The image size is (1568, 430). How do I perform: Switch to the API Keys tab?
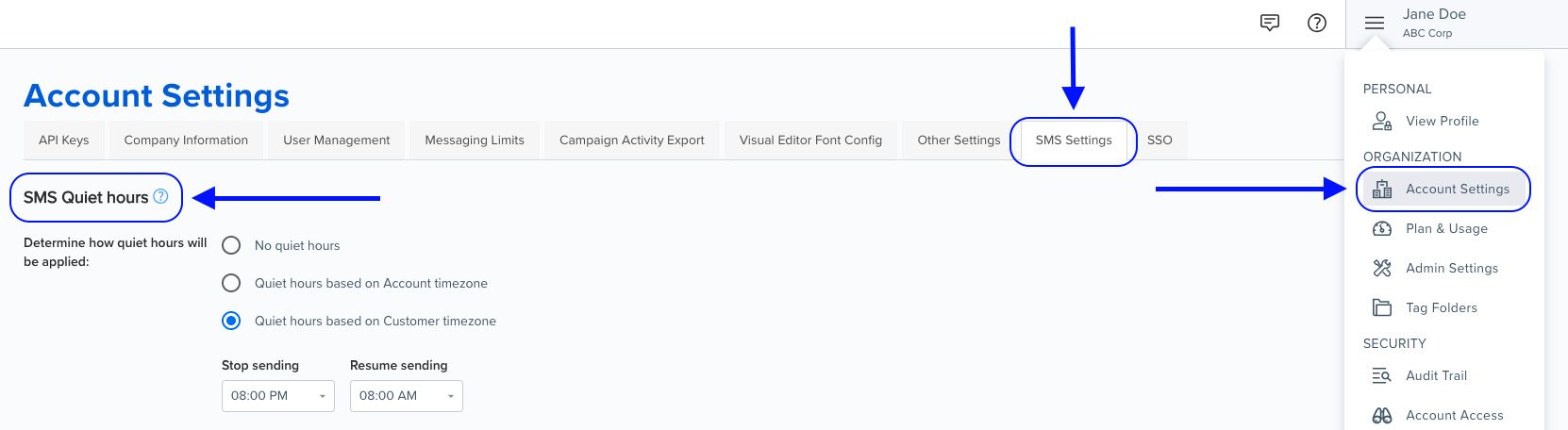pyautogui.click(x=63, y=140)
